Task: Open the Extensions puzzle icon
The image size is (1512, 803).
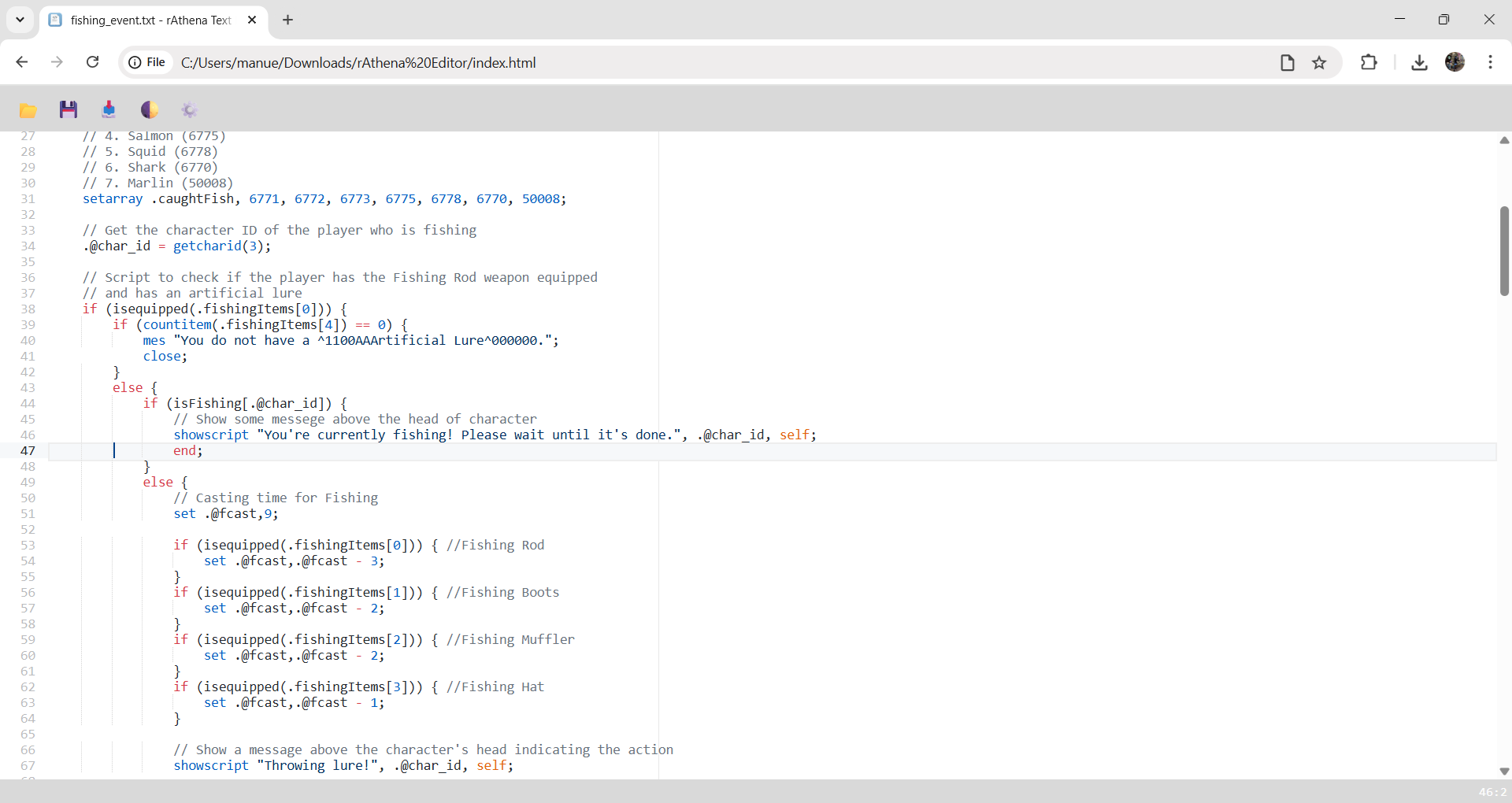Action: point(1369,62)
